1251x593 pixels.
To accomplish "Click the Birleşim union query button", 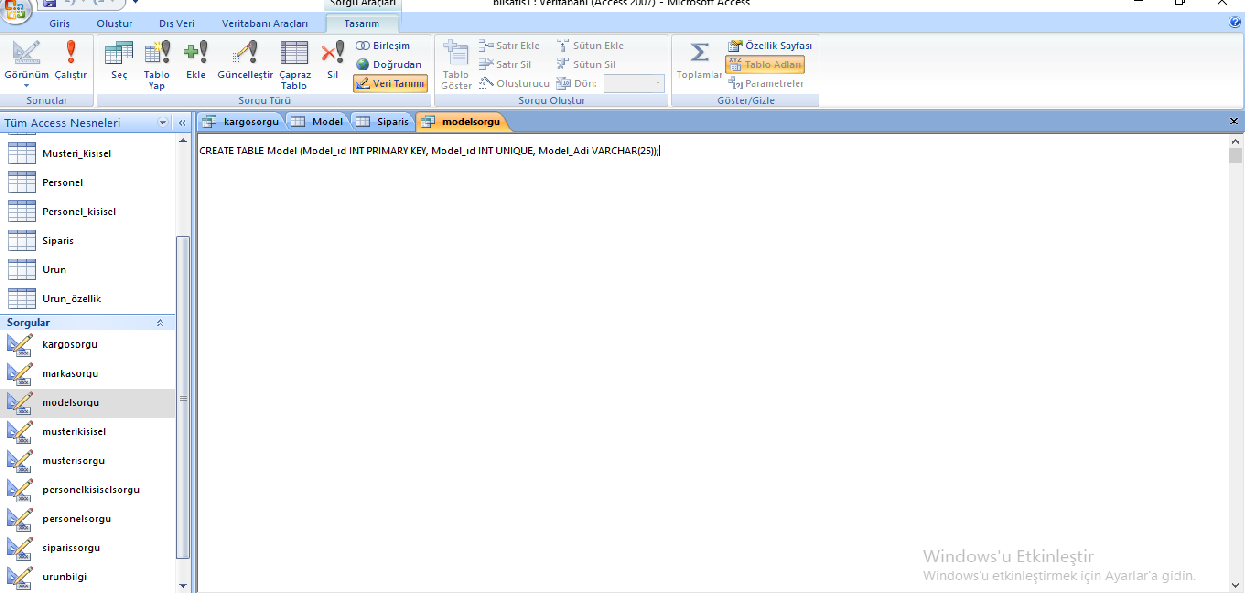I will point(383,46).
